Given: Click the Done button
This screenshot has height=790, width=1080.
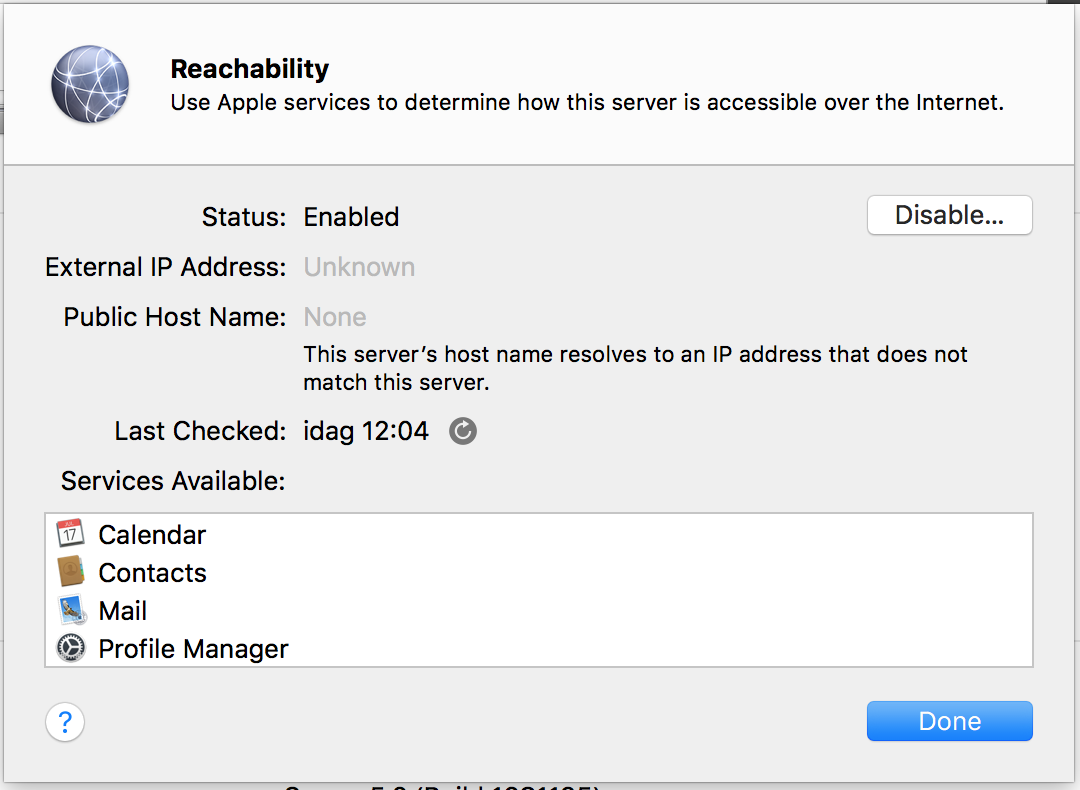Looking at the screenshot, I should pyautogui.click(x=949, y=721).
